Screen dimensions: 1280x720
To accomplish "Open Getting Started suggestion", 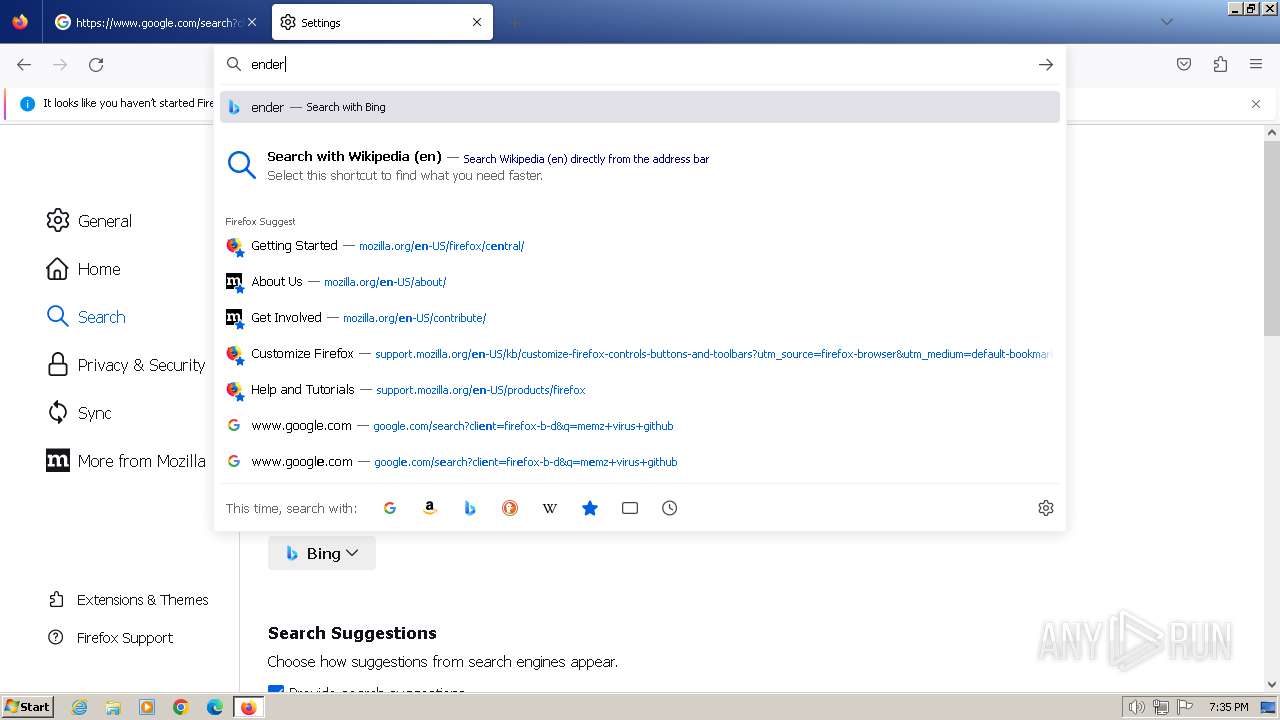I will [640, 246].
